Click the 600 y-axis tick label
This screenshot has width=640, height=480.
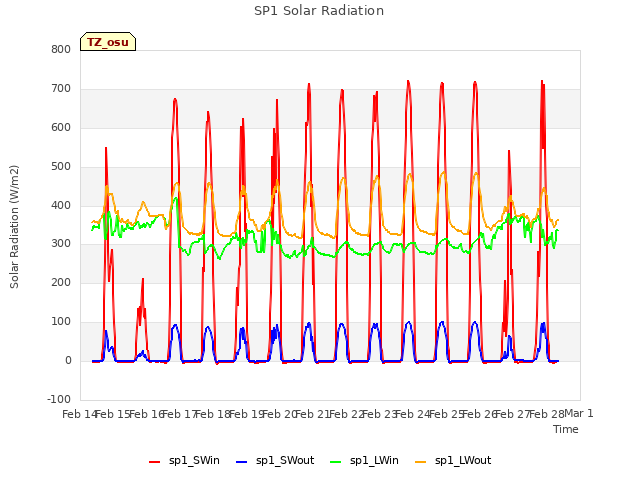(61, 127)
